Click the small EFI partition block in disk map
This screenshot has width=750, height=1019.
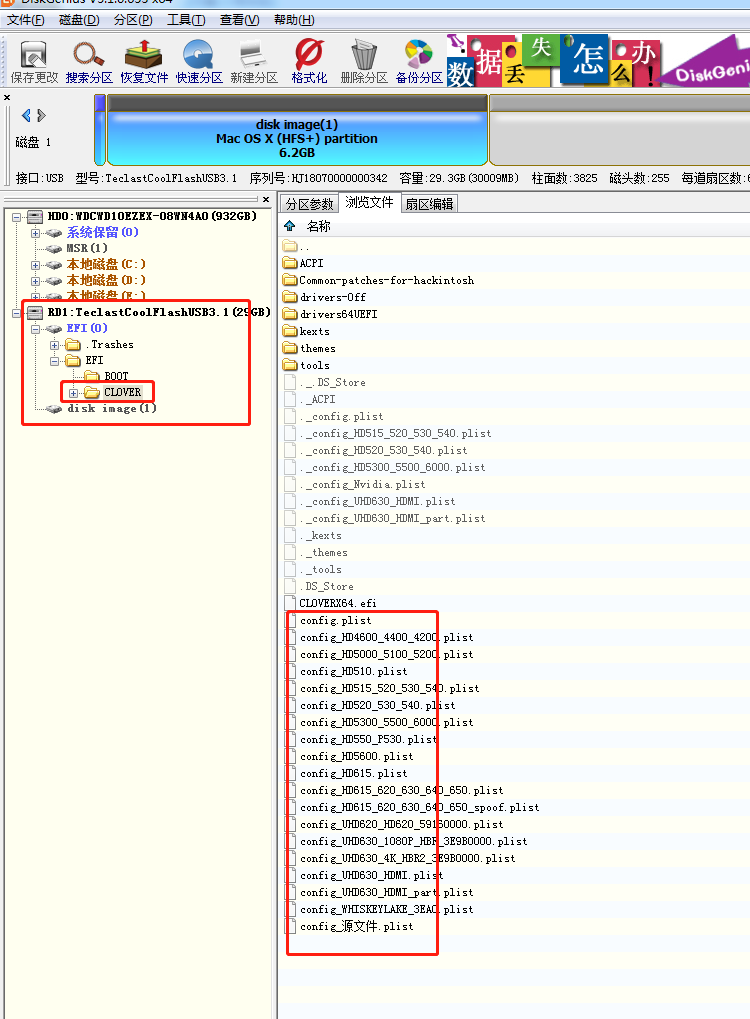click(x=100, y=130)
